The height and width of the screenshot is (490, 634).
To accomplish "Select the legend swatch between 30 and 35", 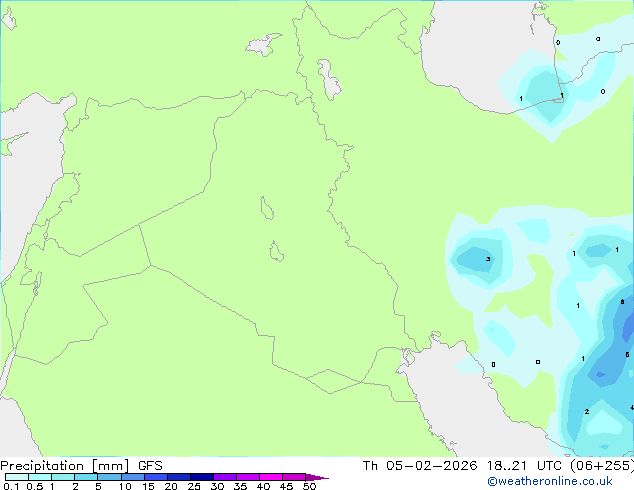I will (225, 477).
